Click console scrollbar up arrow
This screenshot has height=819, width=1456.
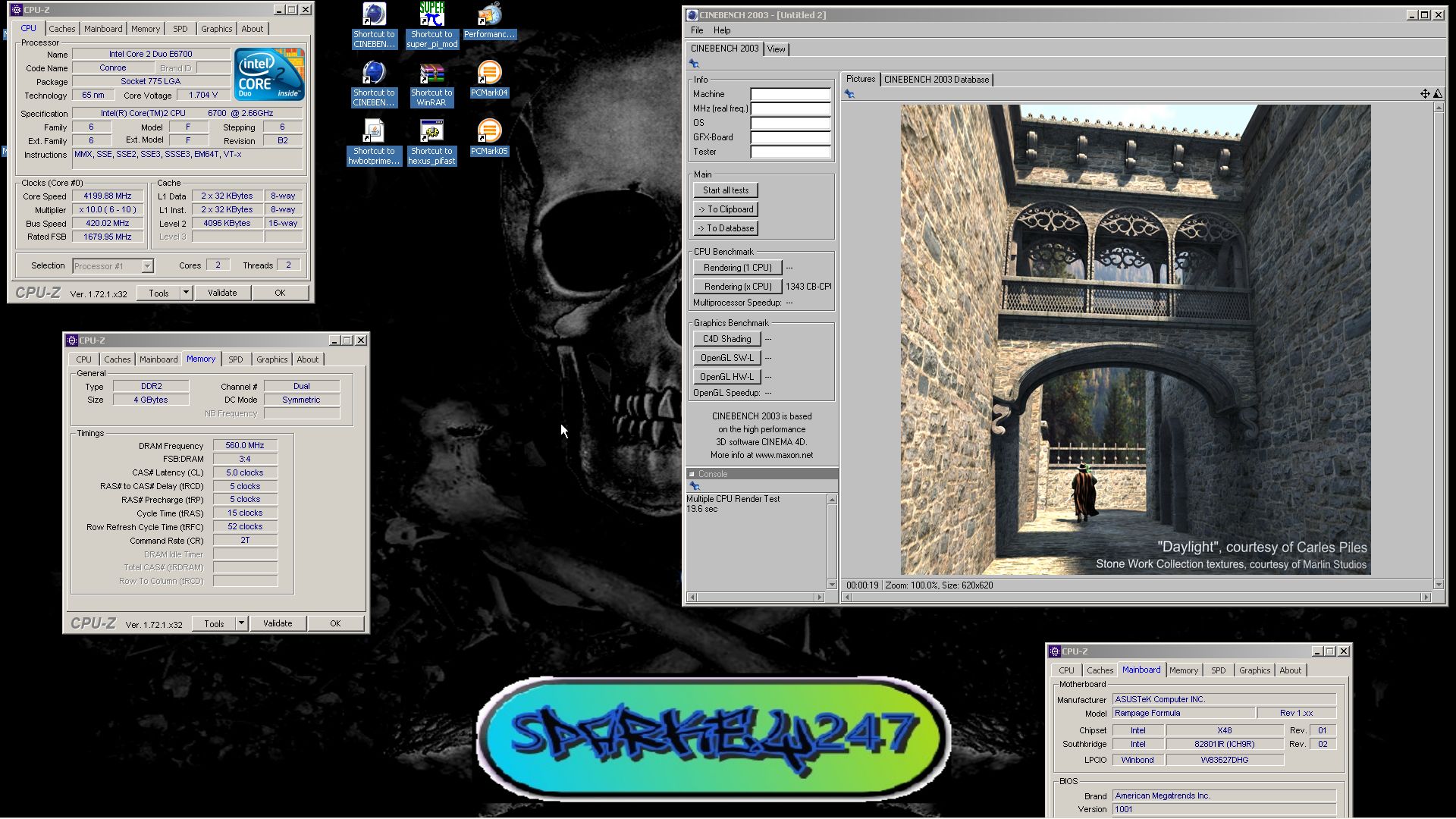(x=832, y=500)
